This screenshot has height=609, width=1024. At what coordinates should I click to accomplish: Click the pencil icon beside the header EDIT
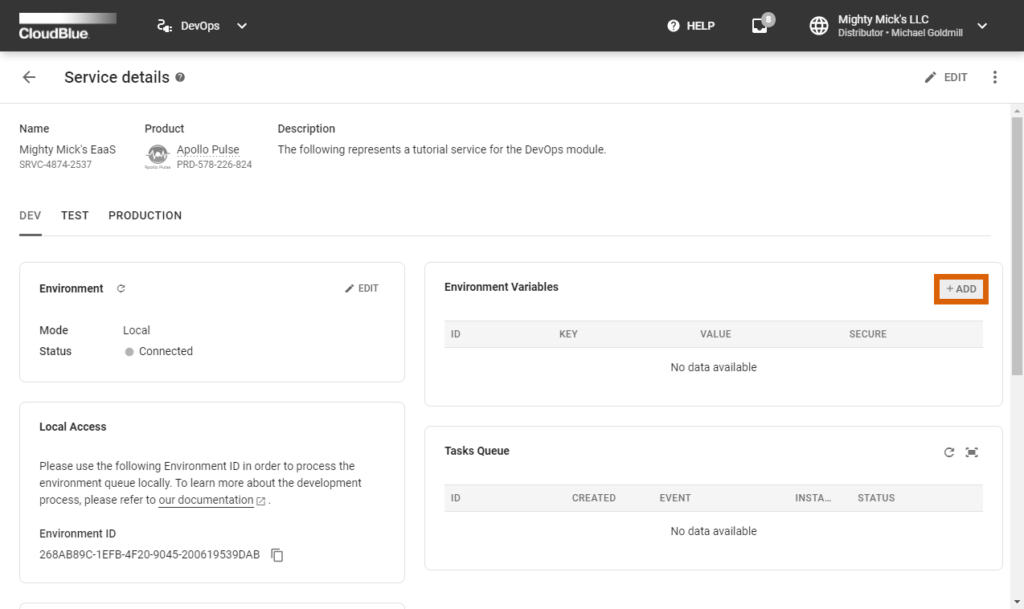tap(931, 77)
